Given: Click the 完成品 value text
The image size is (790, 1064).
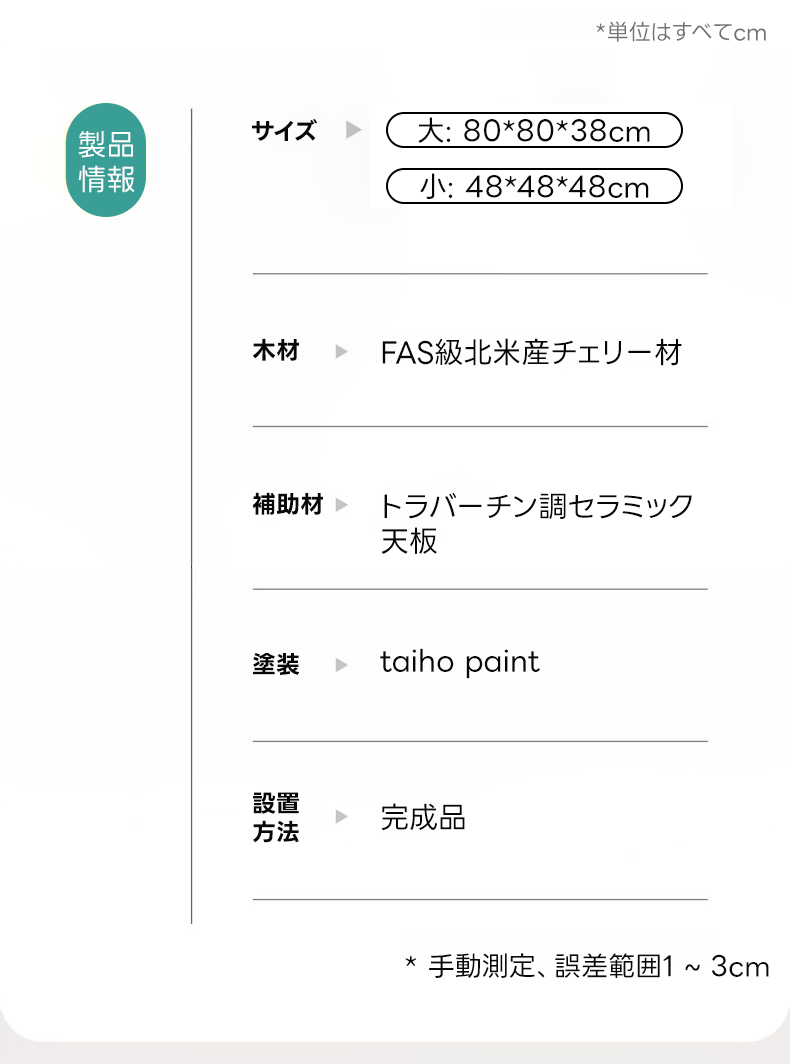Looking at the screenshot, I should coord(423,817).
